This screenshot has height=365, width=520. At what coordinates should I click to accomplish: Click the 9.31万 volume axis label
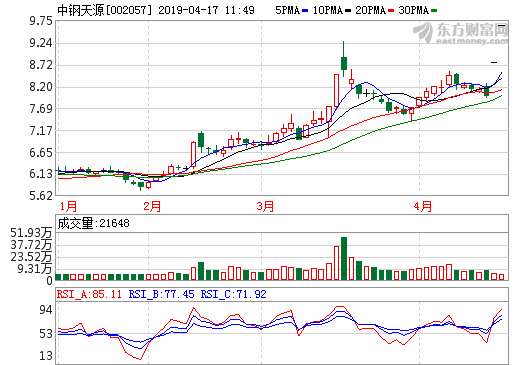click(35, 269)
